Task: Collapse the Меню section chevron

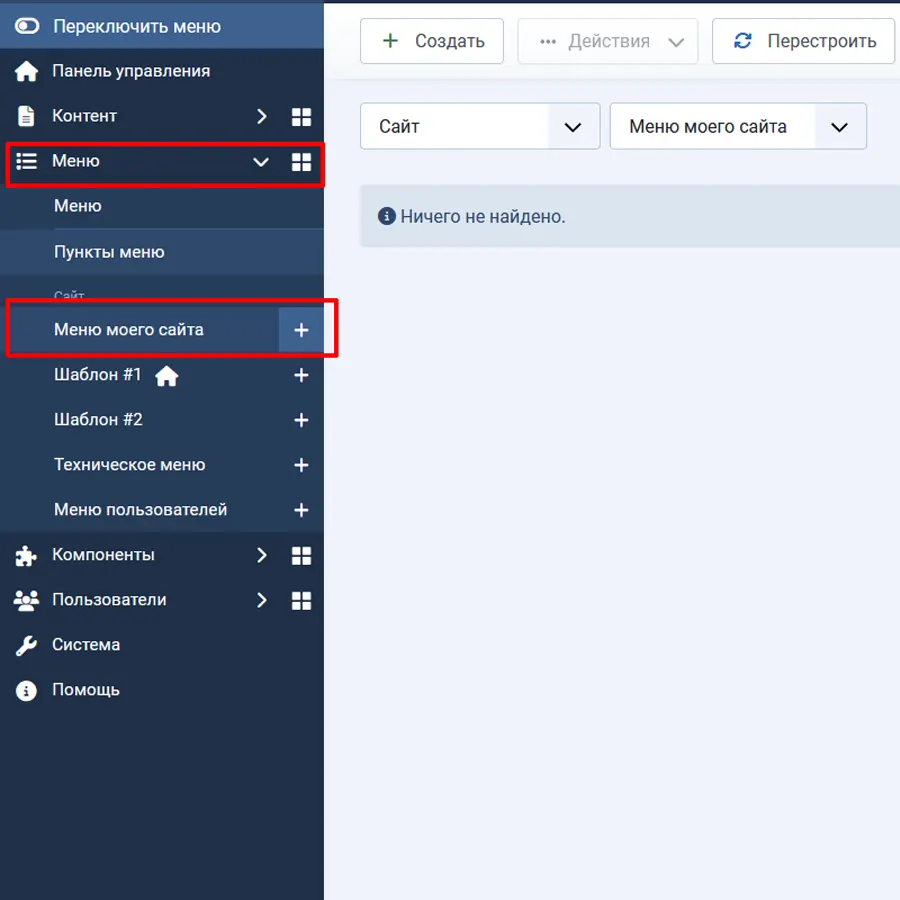Action: (x=261, y=162)
